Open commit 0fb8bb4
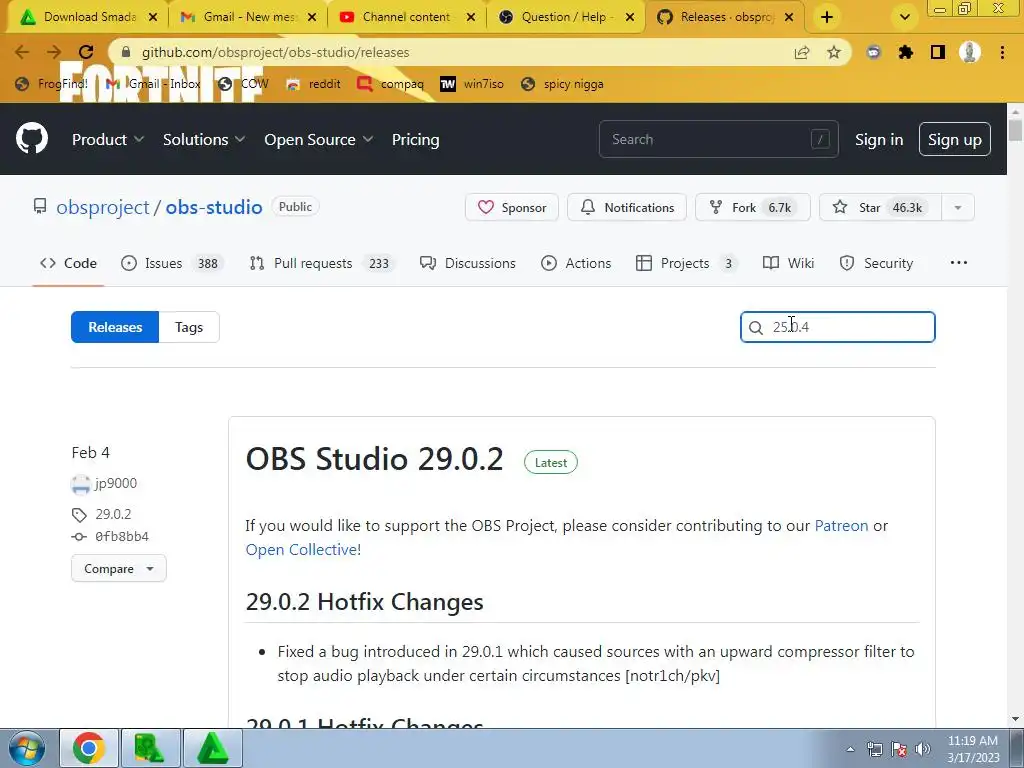1024x768 pixels. pyautogui.click(x=122, y=536)
